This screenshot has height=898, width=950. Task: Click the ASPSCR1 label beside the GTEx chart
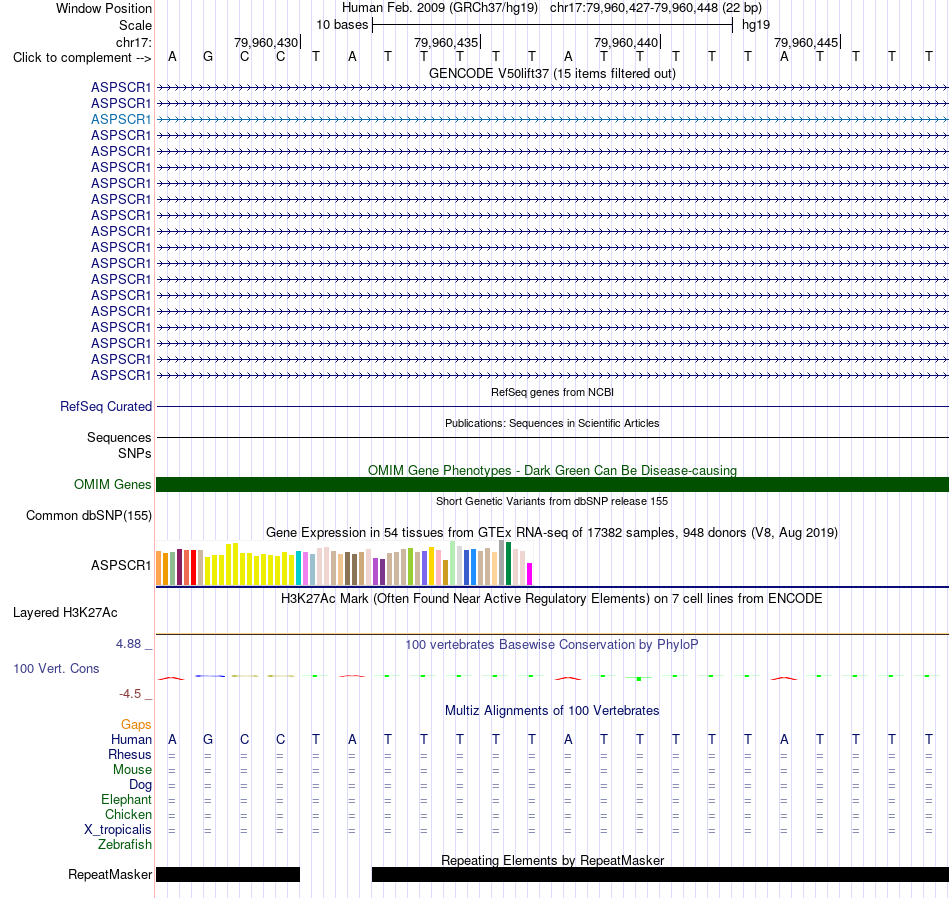coord(121,565)
